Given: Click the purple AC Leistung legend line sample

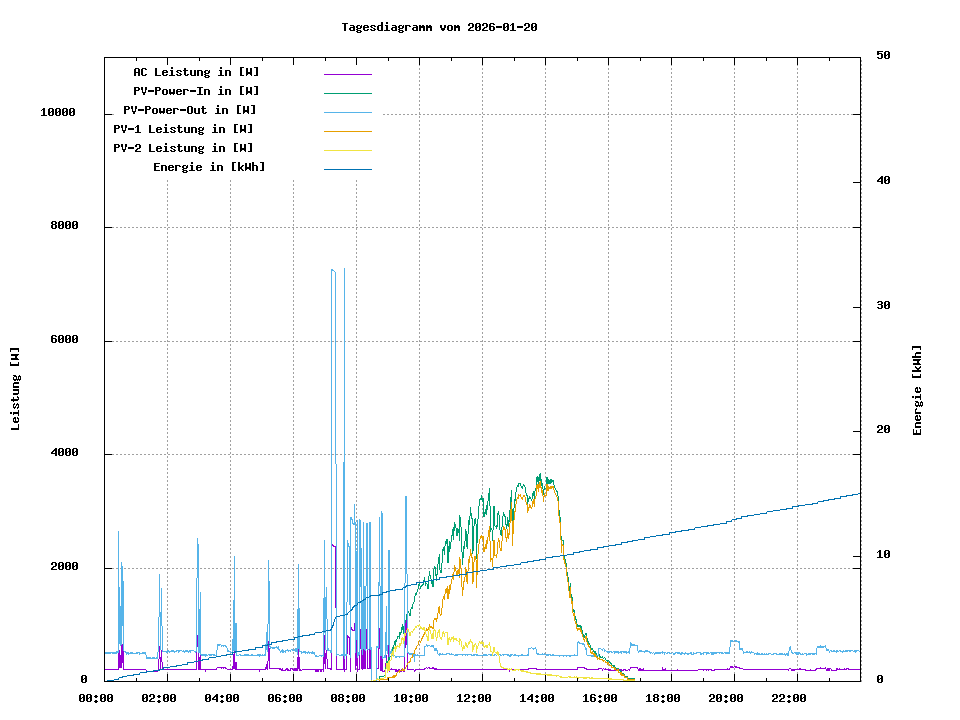Looking at the screenshot, I should [347, 74].
